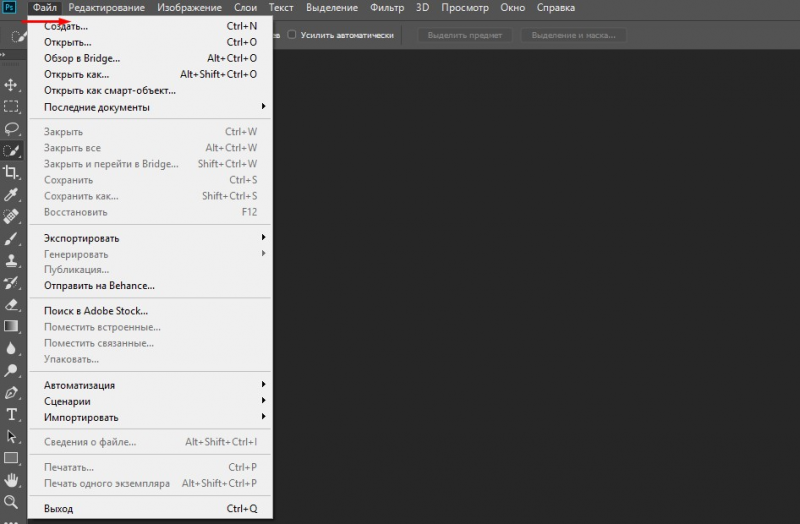Select the Dodge tool
The width and height of the screenshot is (800, 524).
tap(11, 370)
